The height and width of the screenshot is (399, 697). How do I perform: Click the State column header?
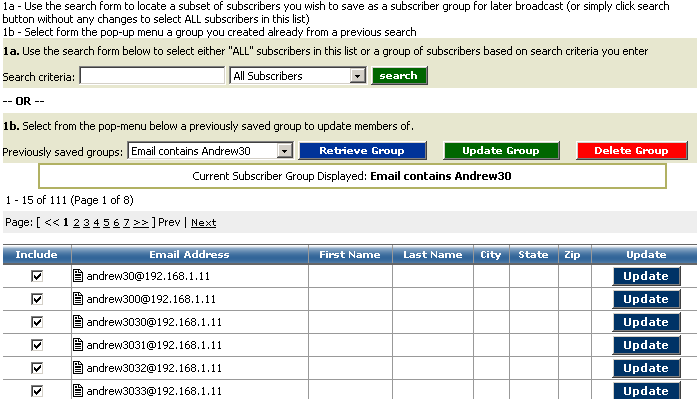pos(534,255)
